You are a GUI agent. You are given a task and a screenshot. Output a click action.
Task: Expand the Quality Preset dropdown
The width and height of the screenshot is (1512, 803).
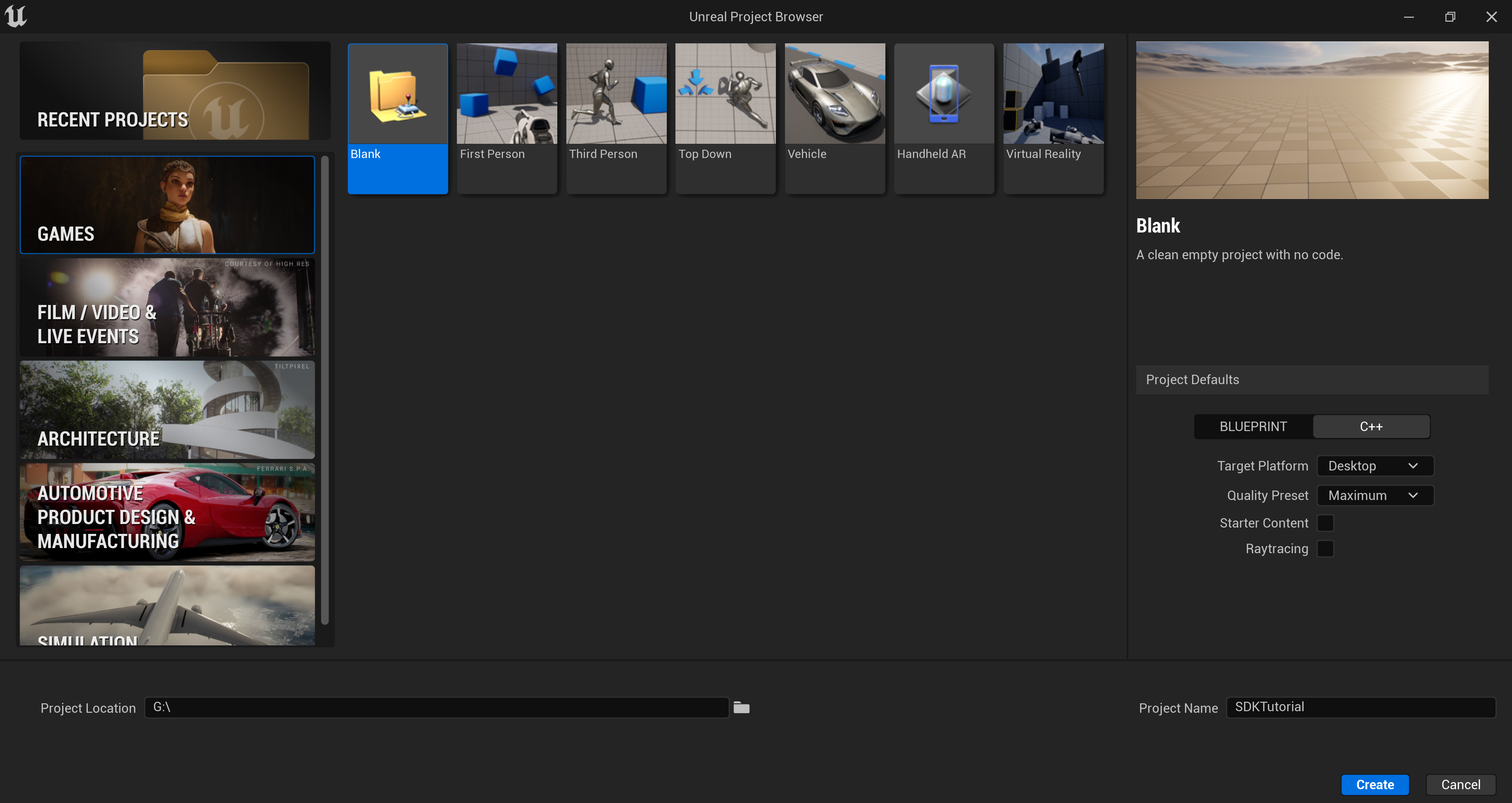coord(1374,495)
